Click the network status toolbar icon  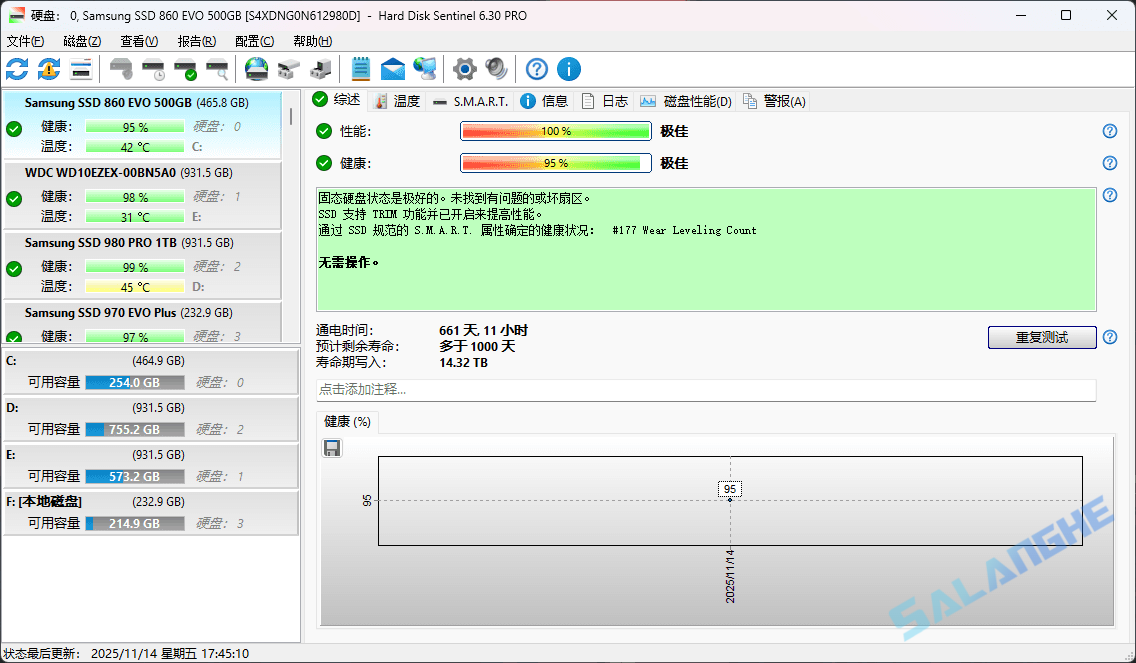(x=424, y=69)
